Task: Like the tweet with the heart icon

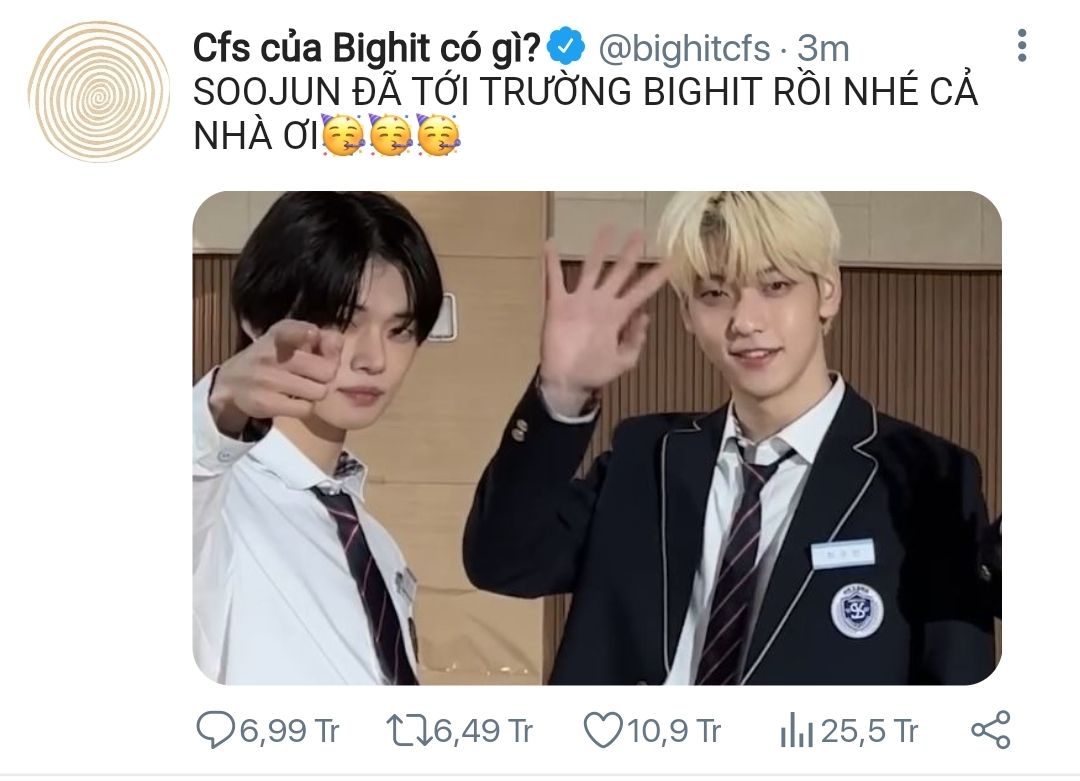Action: 603,729
